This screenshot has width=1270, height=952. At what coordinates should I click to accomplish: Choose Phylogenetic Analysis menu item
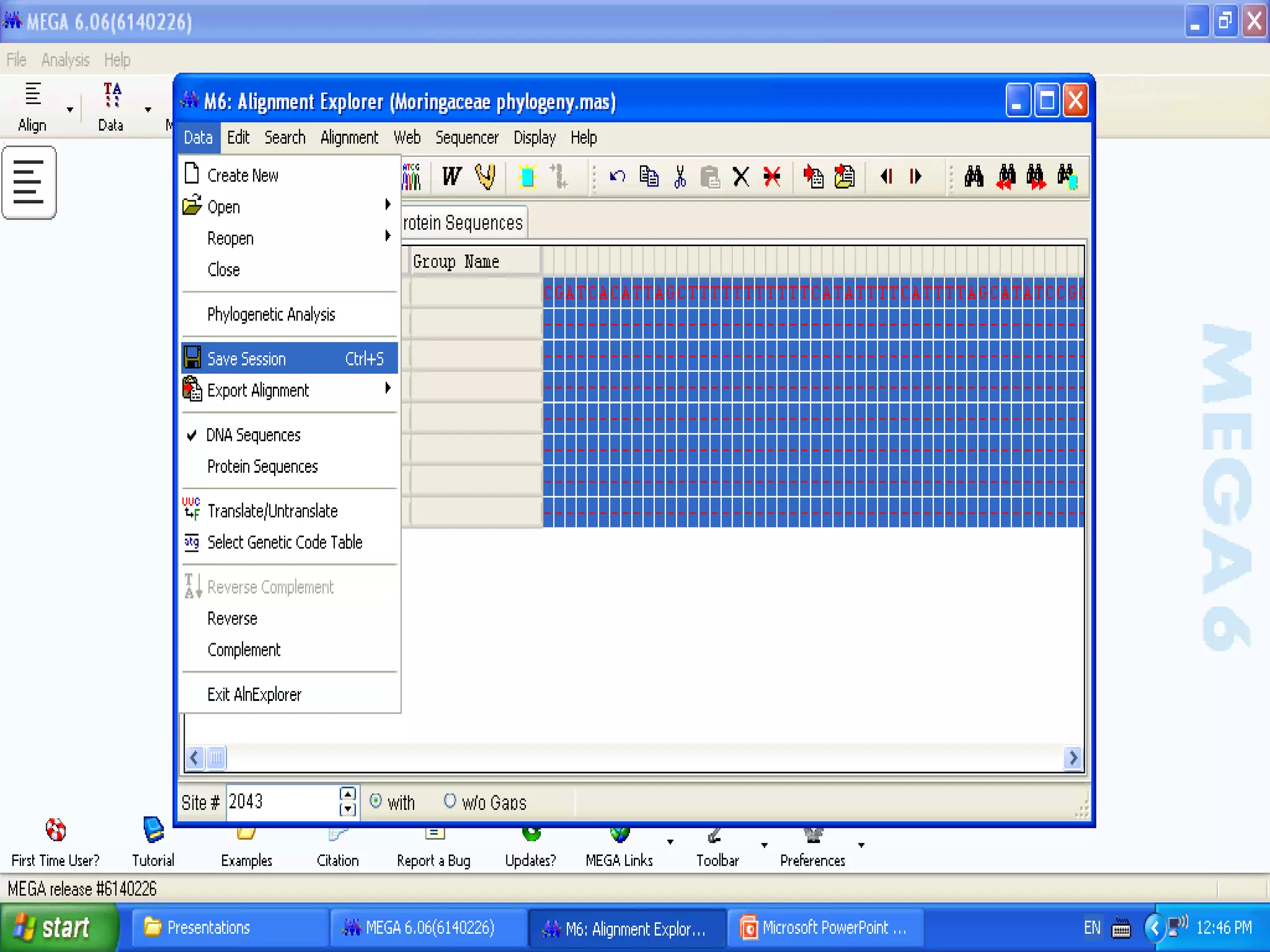click(290, 314)
